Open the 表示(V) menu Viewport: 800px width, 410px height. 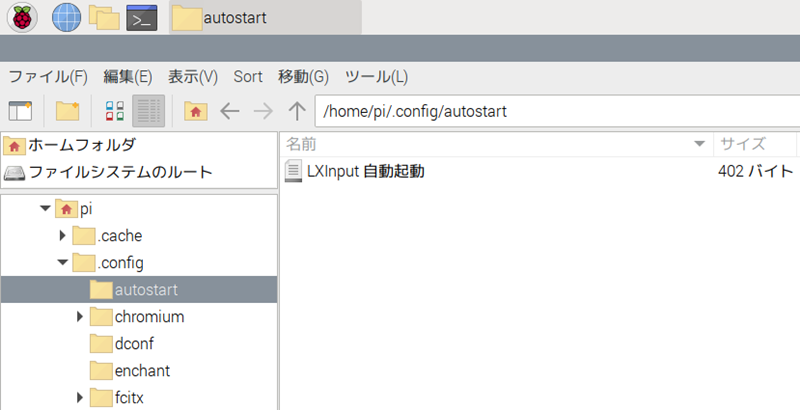(193, 77)
